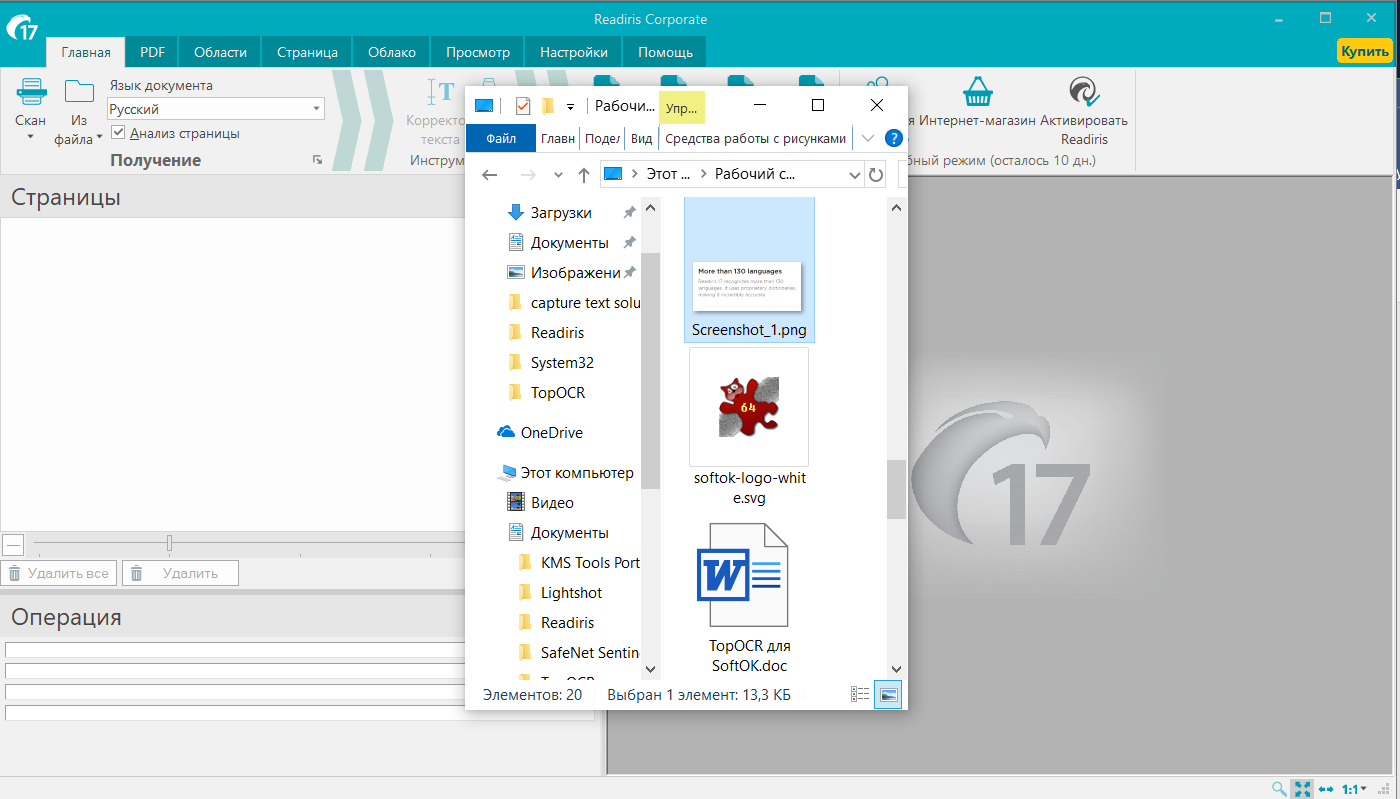The width and height of the screenshot is (1400, 799).
Task: Select fit-to-window zoom icon in status bar
Action: [x=1302, y=789]
